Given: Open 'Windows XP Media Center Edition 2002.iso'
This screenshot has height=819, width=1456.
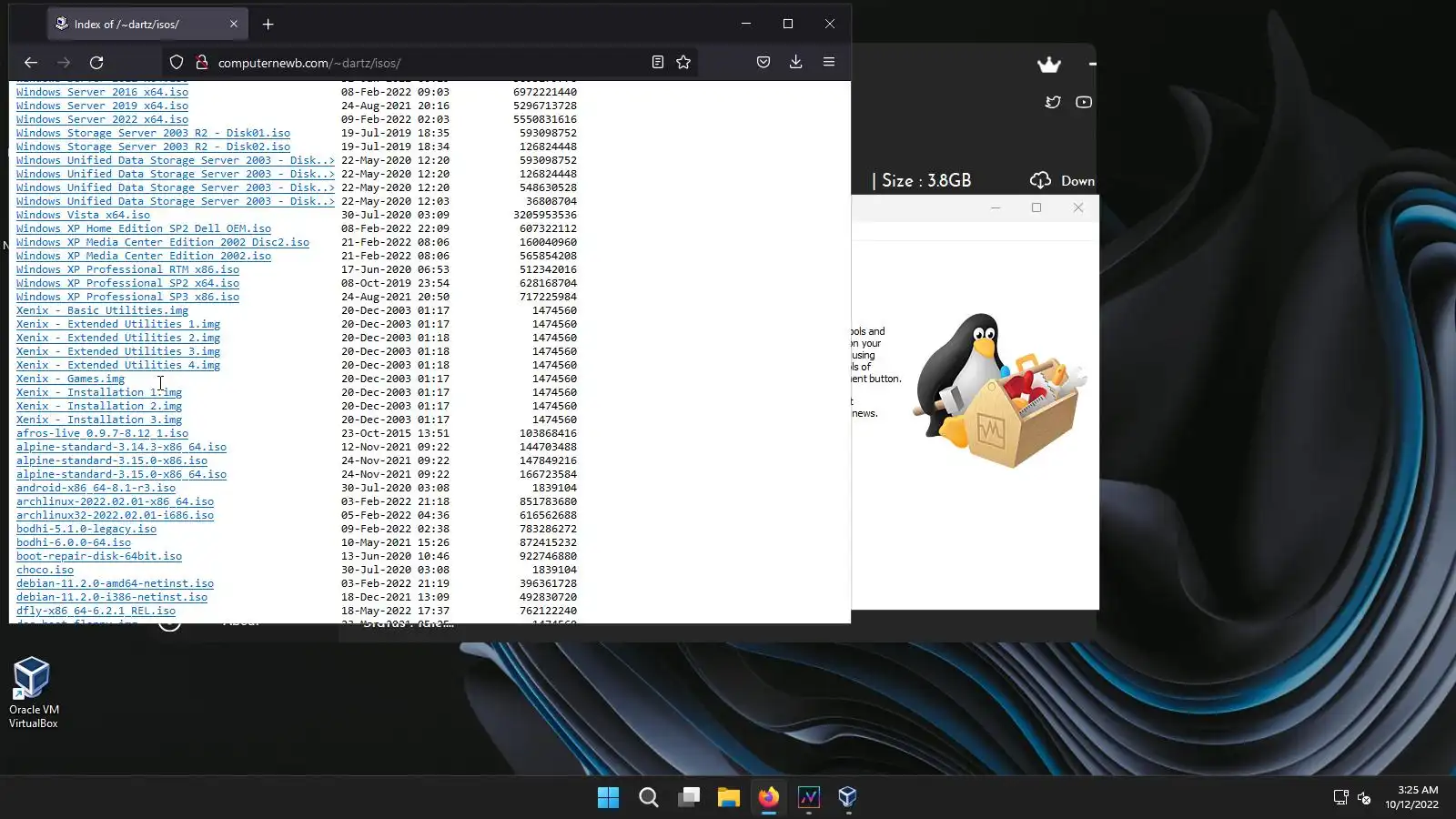Looking at the screenshot, I should coord(144,256).
